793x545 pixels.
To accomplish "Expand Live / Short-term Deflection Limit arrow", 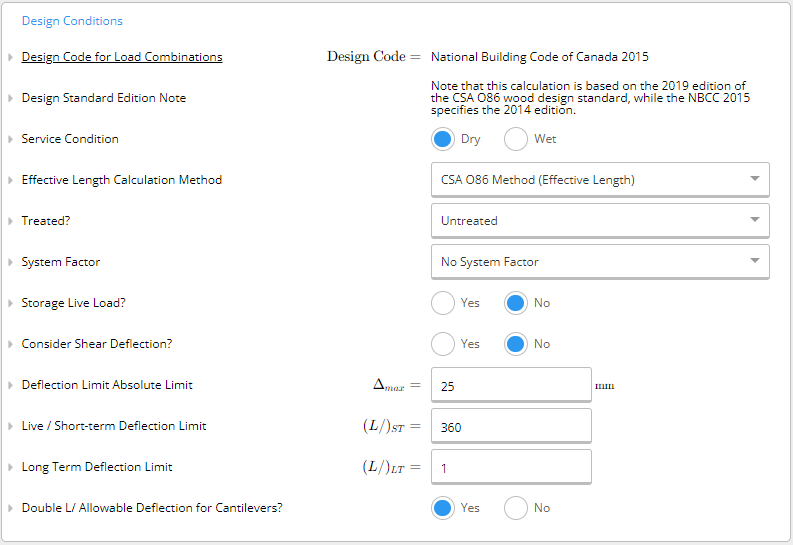I will point(10,426).
